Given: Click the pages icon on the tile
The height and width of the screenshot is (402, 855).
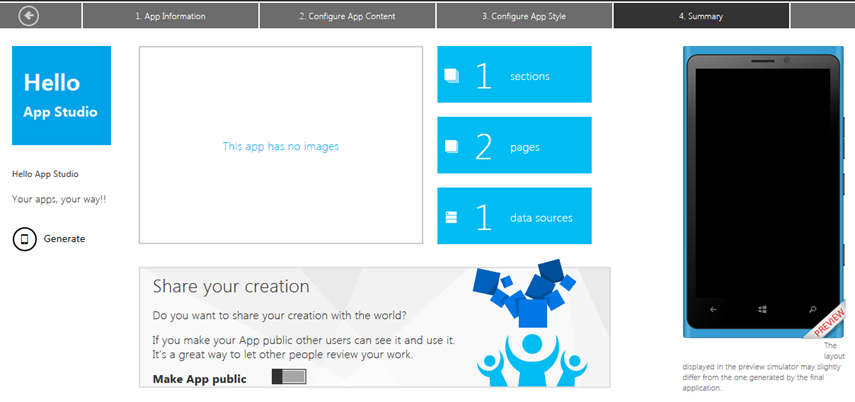Looking at the screenshot, I should [x=451, y=146].
